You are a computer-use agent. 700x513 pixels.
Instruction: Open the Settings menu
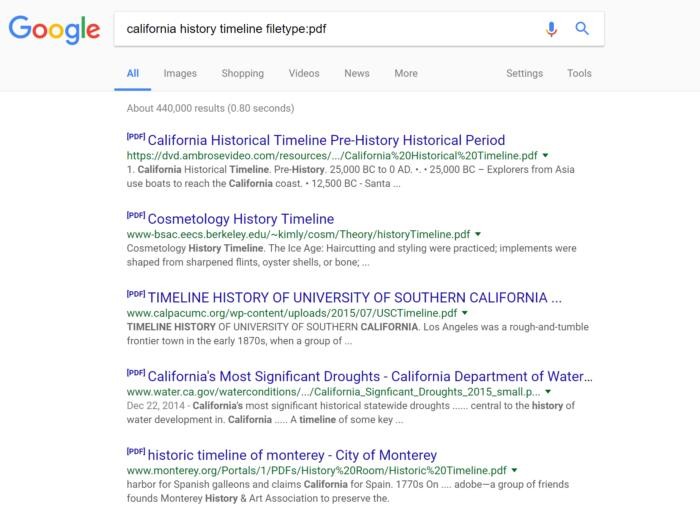coord(524,73)
